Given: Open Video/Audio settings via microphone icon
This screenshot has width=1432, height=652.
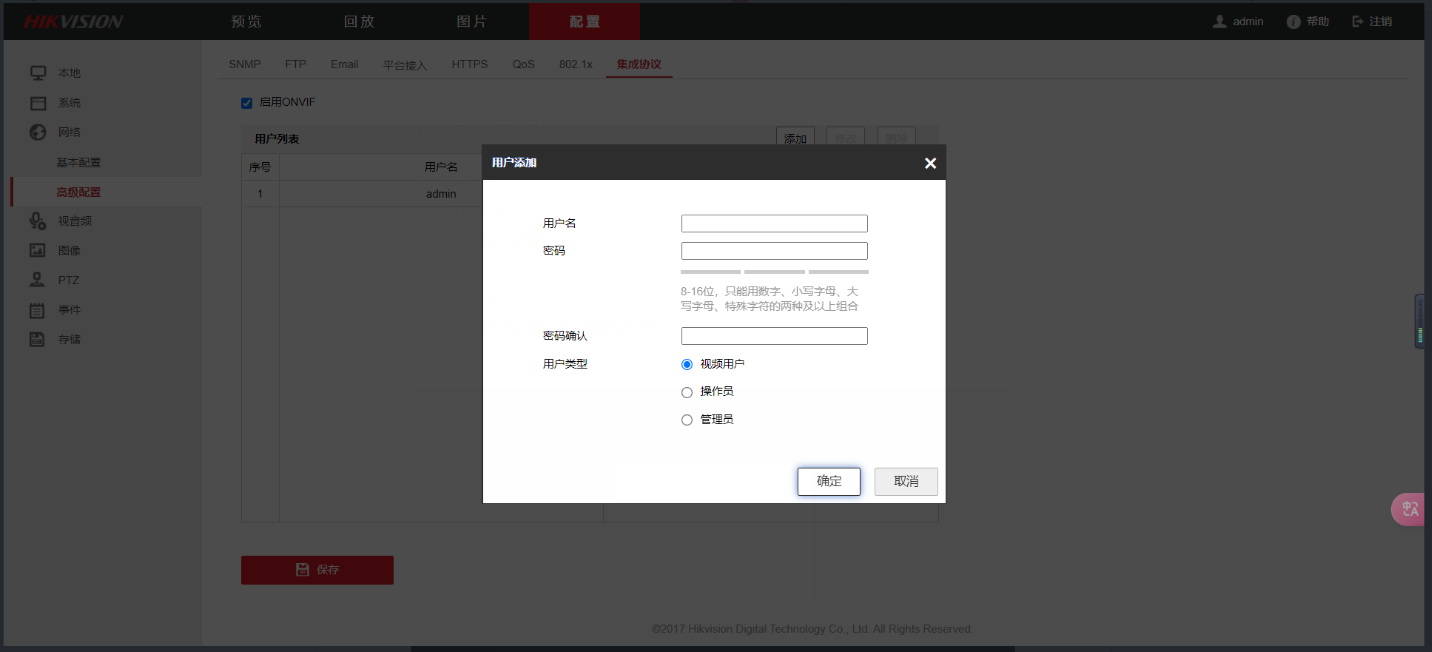Looking at the screenshot, I should [38, 221].
